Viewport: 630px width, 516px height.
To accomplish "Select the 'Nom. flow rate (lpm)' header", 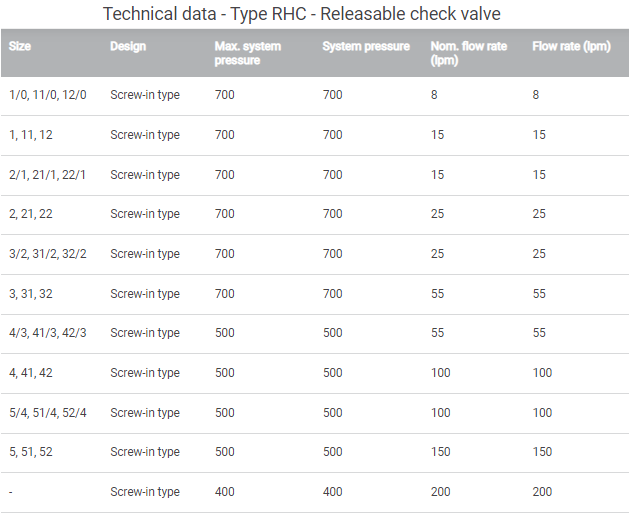I will coord(466,53).
